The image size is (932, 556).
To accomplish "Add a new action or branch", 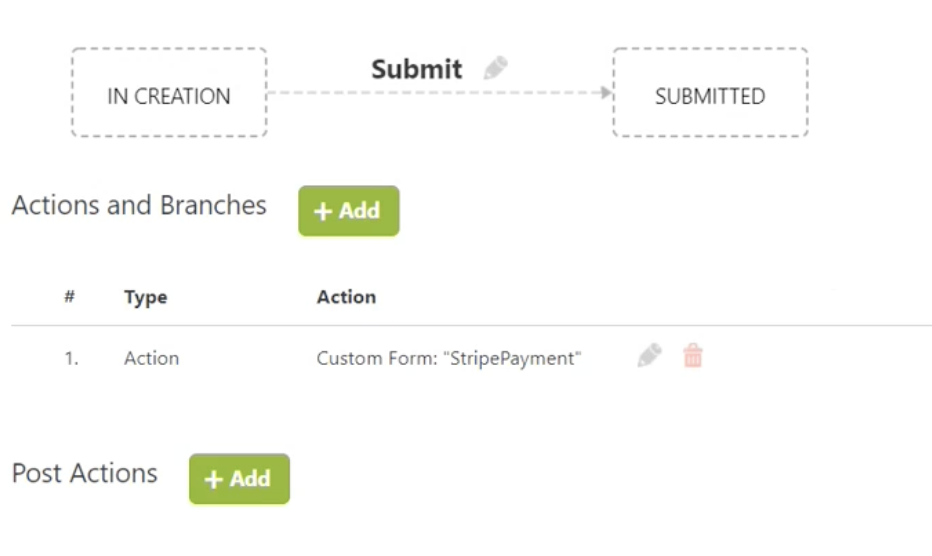I will (349, 211).
